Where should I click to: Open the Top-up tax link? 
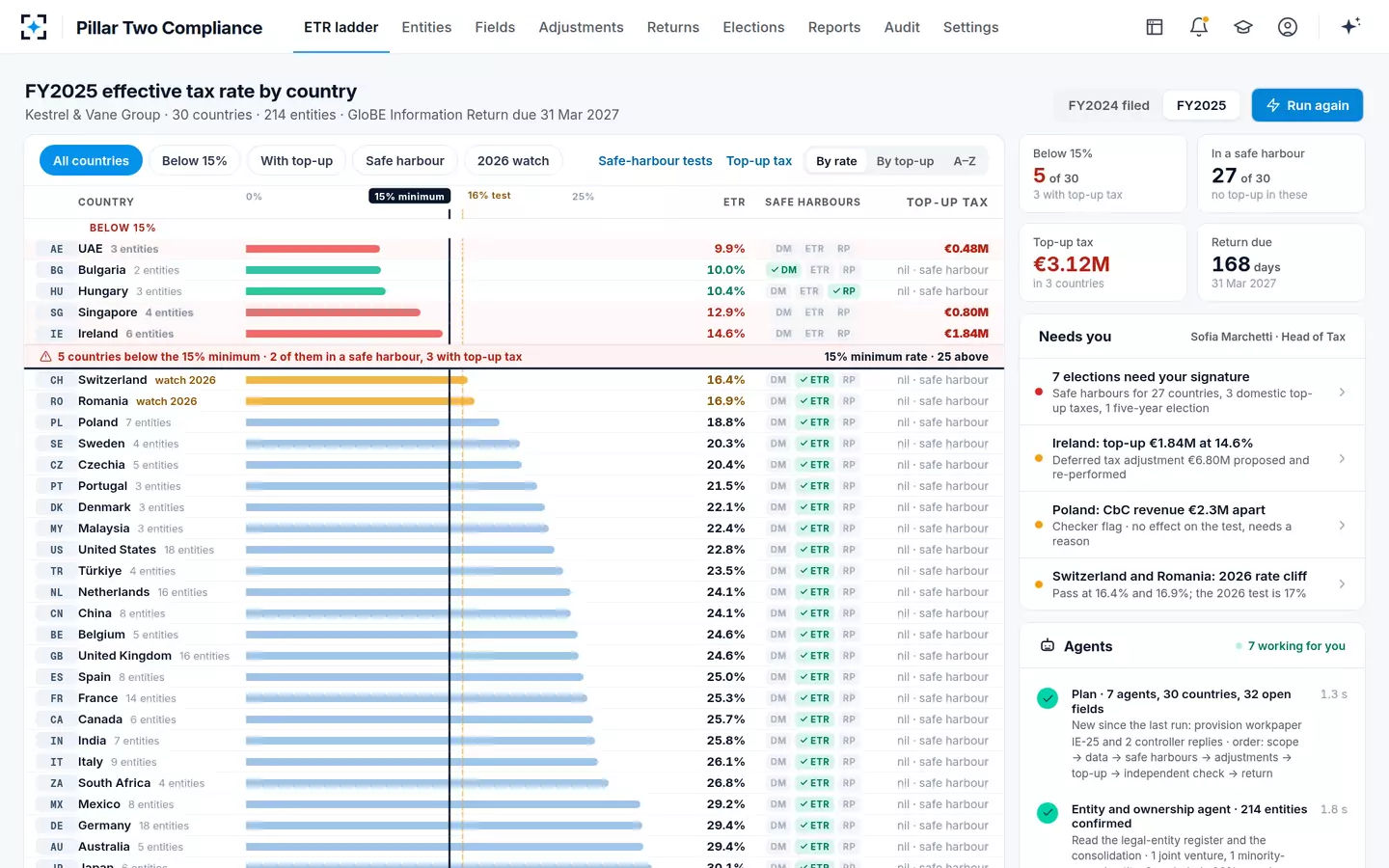tap(759, 161)
